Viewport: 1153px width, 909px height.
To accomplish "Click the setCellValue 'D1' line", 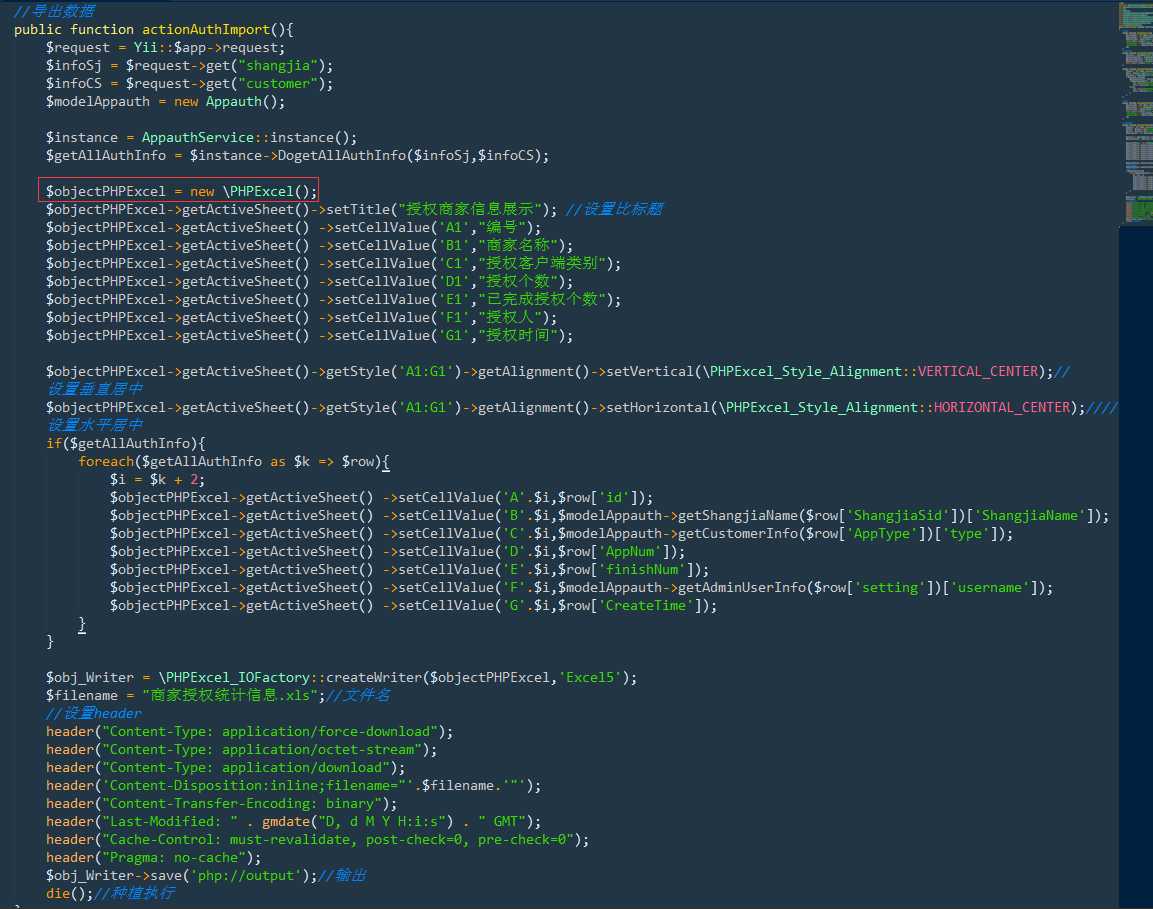I will point(309,282).
